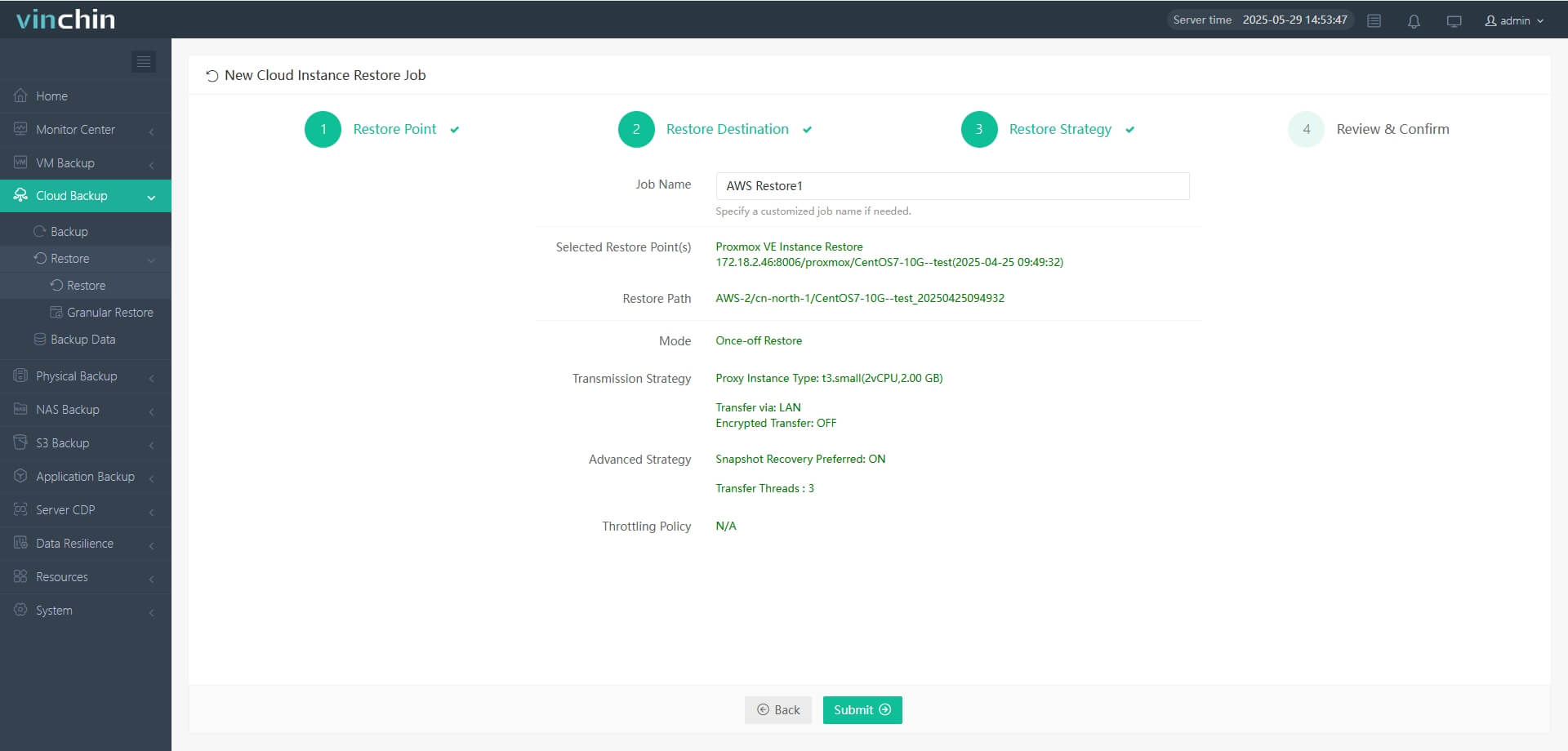Collapse the Restore submenu chevron
The image size is (1568, 751).
151,260
